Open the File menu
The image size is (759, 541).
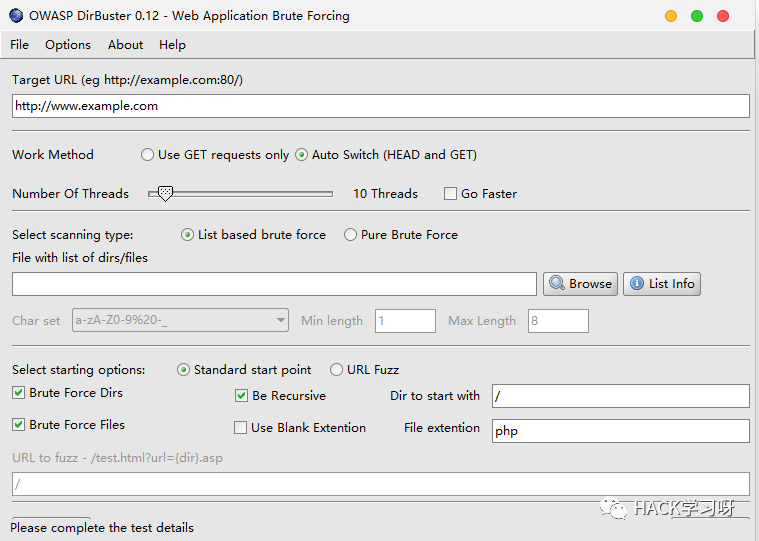(19, 45)
